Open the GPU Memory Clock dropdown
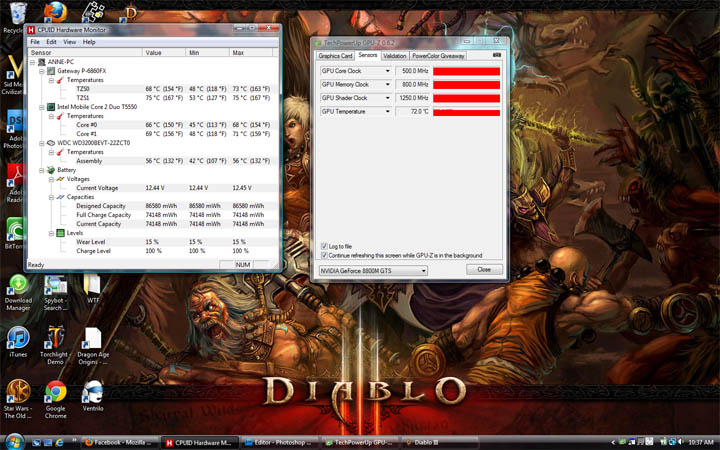 point(388,84)
